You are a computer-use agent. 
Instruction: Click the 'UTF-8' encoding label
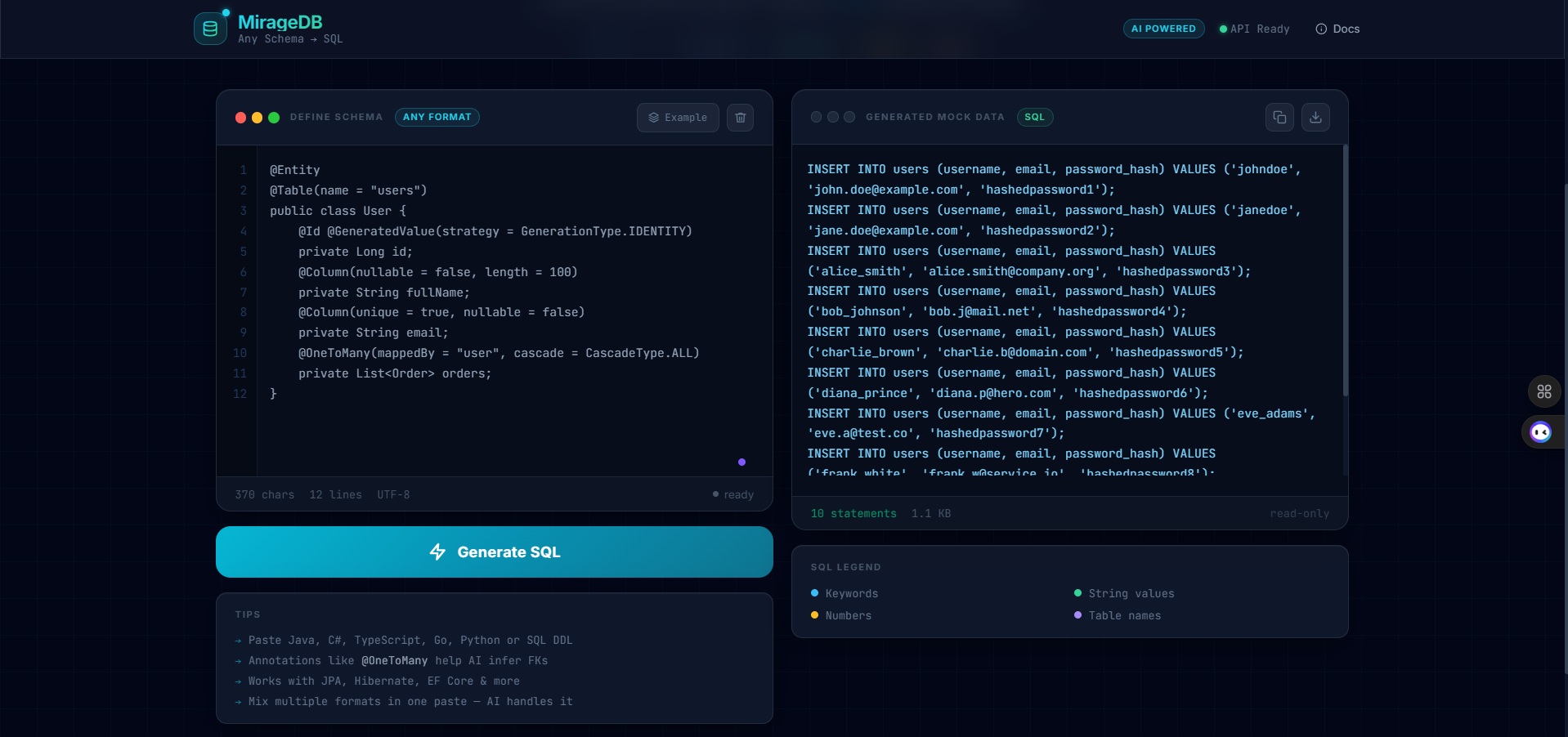pos(394,494)
